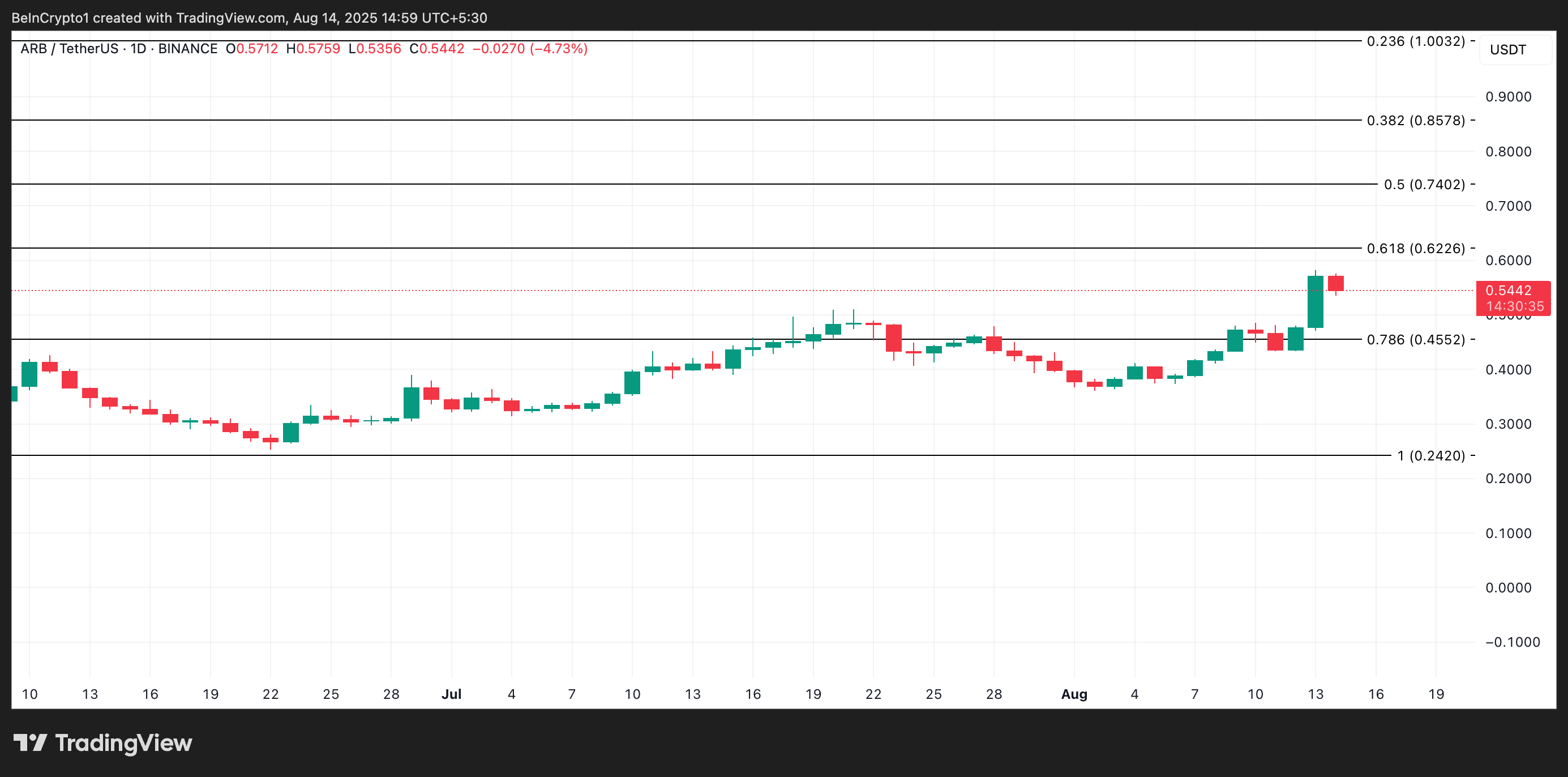Image resolution: width=1568 pixels, height=777 pixels.
Task: Click the TradingView wordmark text
Action: [x=123, y=743]
